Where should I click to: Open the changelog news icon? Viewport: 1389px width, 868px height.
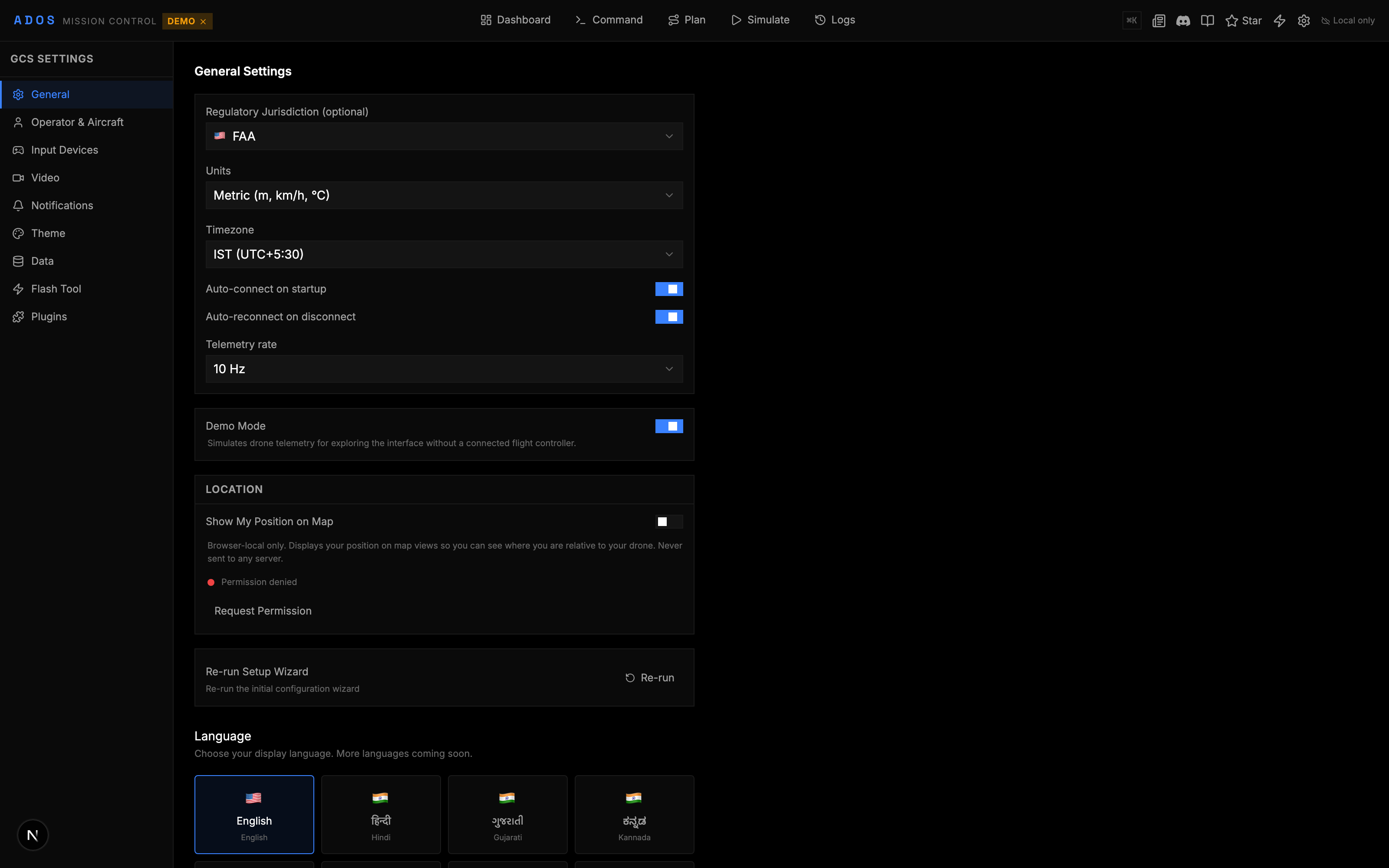(x=1158, y=21)
